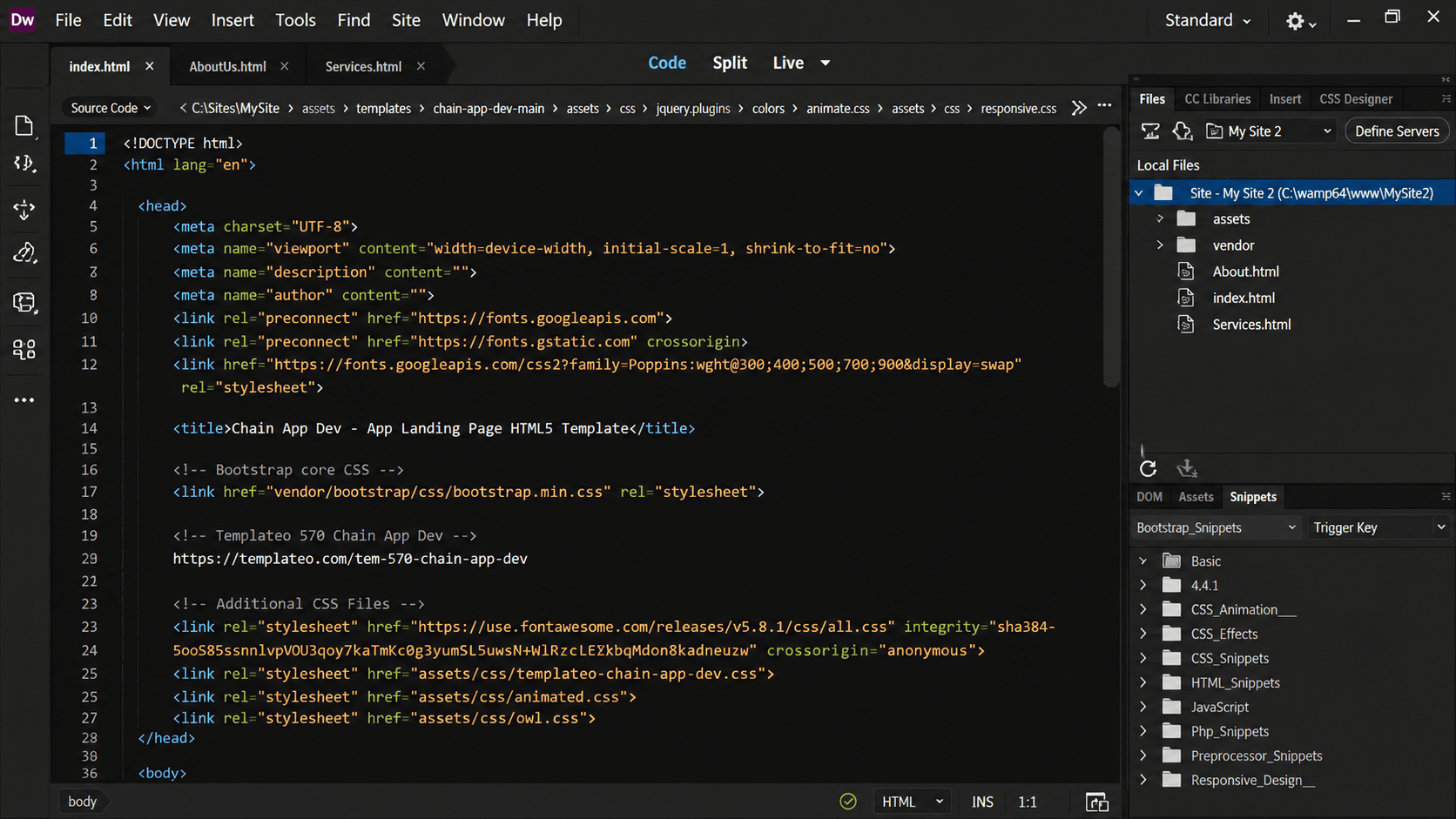Select About.html in Local Files
Screen dimensions: 1456x819
pyautogui.click(x=1245, y=272)
